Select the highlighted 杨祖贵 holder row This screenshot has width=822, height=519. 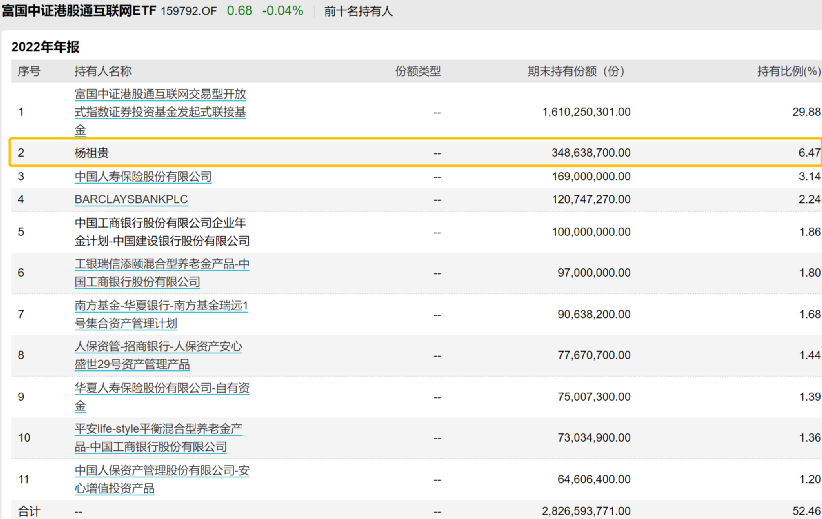coord(416,153)
